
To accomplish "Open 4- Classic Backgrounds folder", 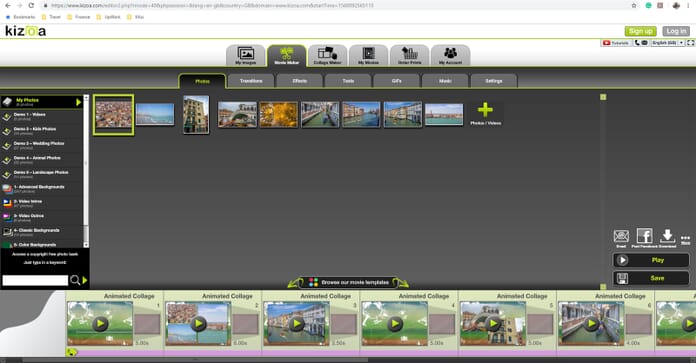I will pos(42,233).
